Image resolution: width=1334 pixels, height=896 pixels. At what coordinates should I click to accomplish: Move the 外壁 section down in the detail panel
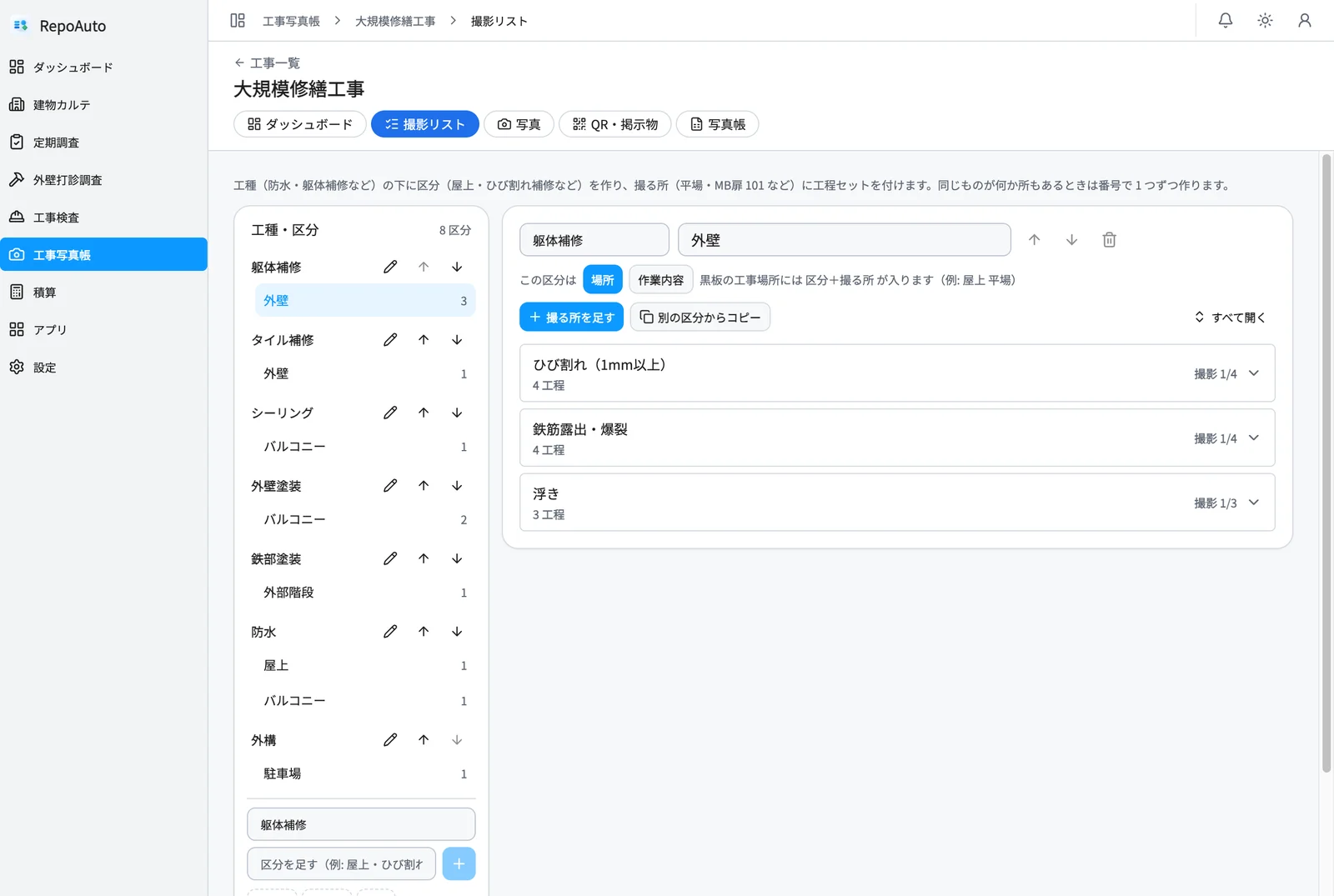point(1071,240)
